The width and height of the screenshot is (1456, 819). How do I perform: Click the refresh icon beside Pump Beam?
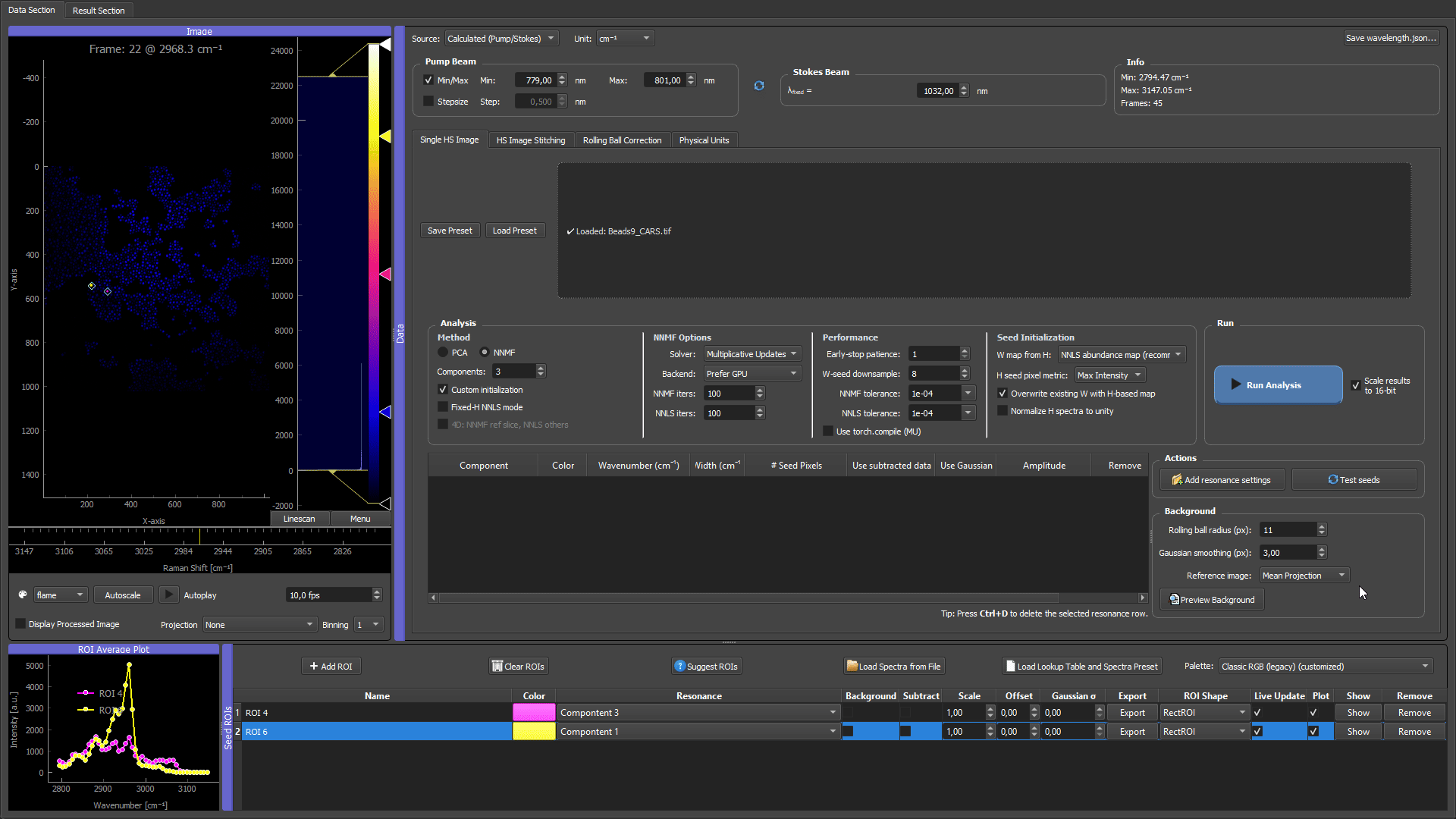pos(759,86)
